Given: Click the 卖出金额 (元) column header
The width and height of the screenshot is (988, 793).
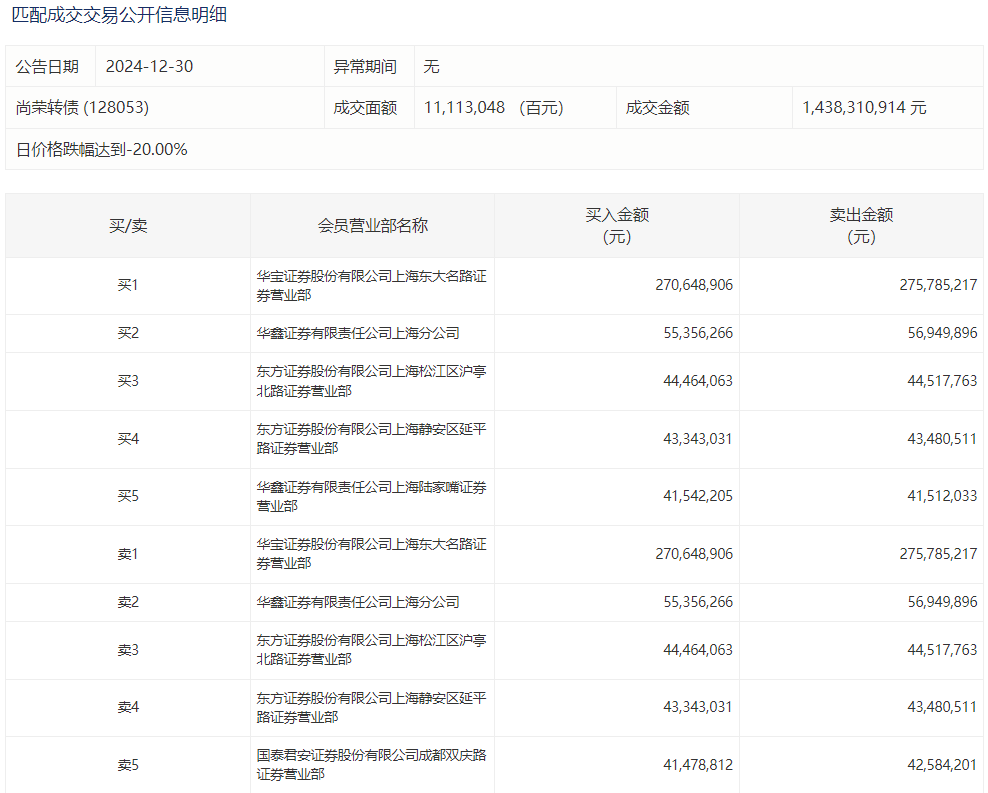Looking at the screenshot, I should pyautogui.click(x=861, y=226).
